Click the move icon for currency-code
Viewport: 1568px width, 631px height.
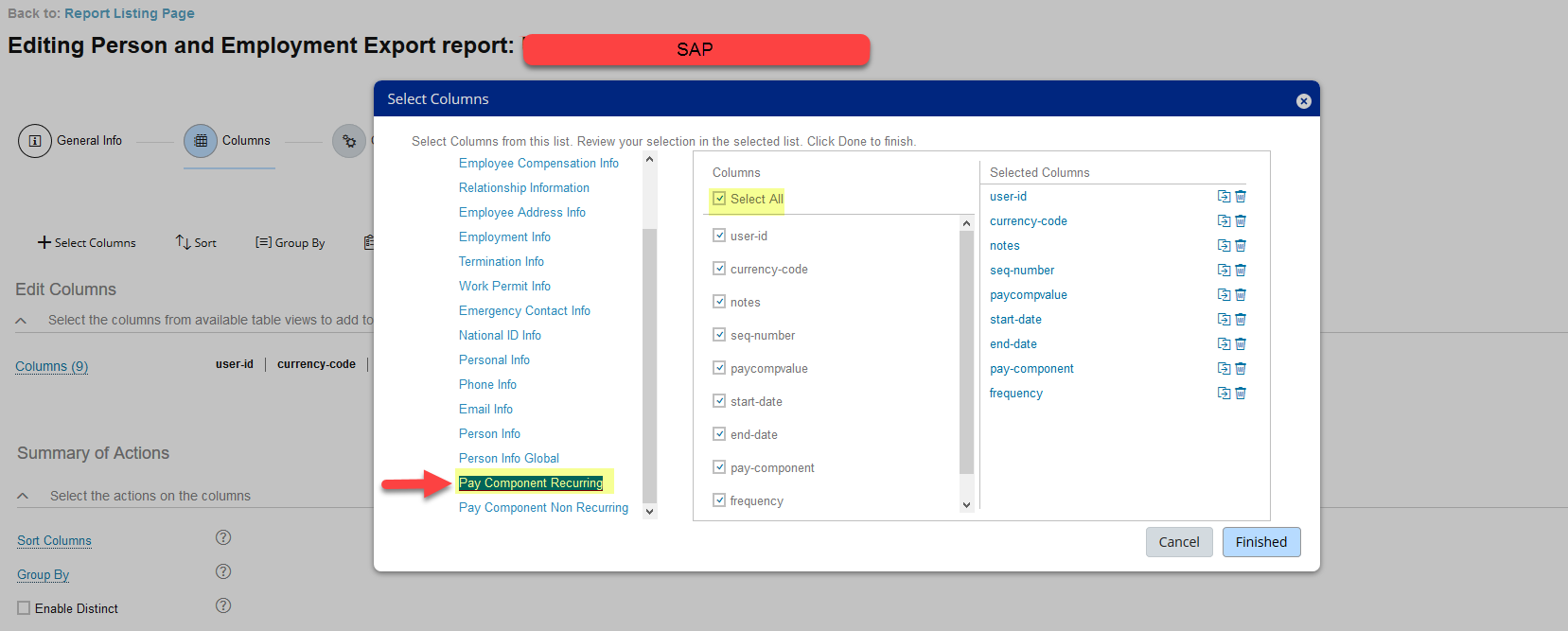(x=1224, y=221)
